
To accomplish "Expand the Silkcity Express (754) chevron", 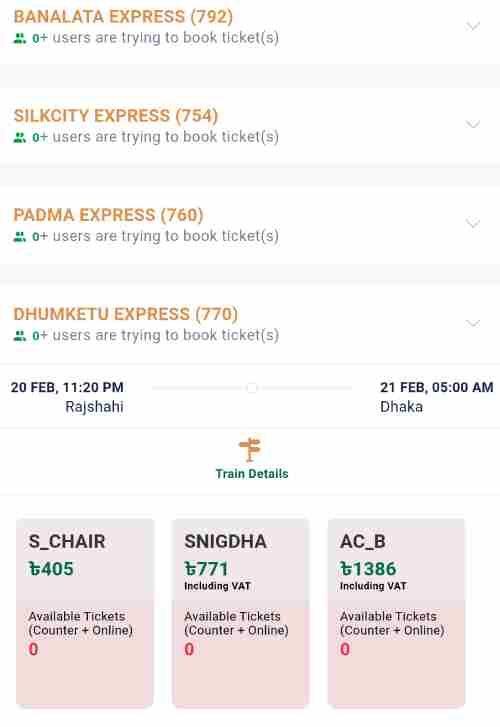I will pyautogui.click(x=473, y=124).
